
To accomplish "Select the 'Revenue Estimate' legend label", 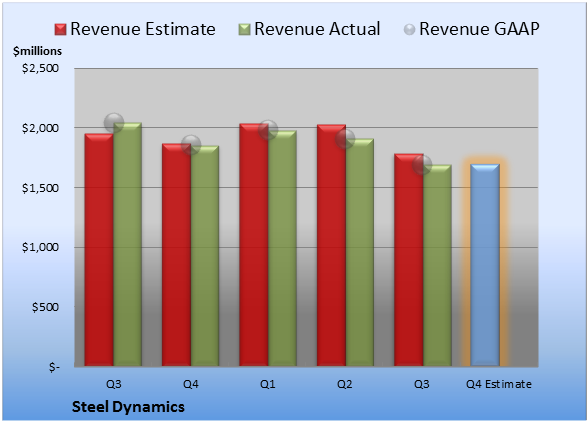I will tap(143, 29).
